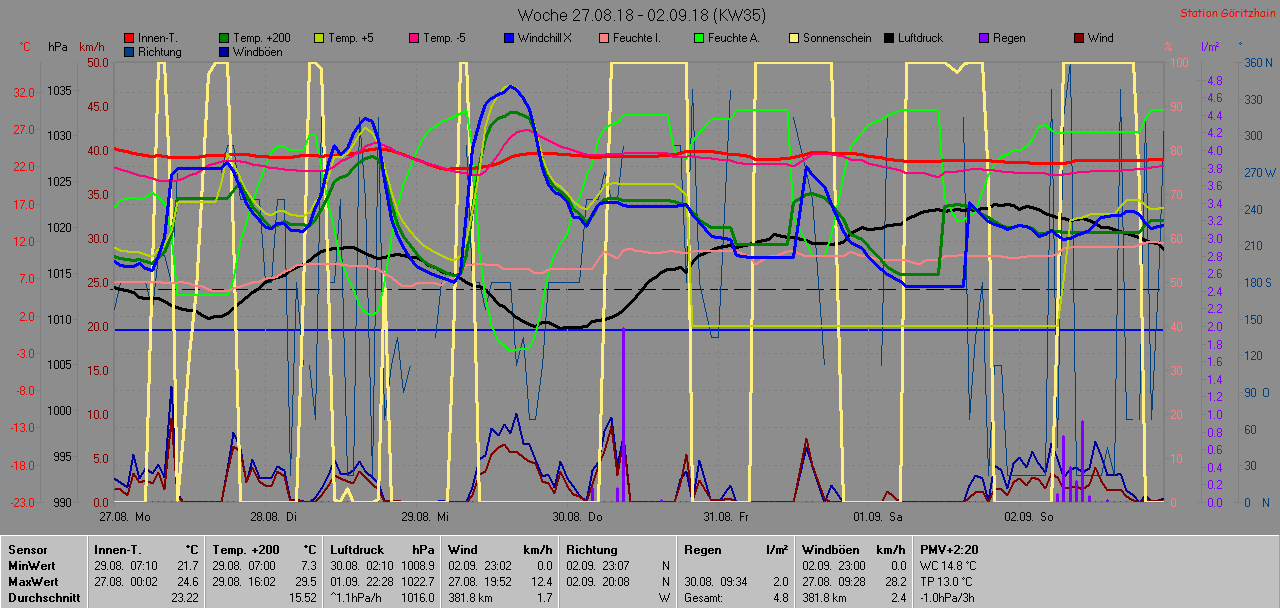This screenshot has height=608, width=1280.
Task: Select the 30.08. Do date marker
Action: [579, 517]
